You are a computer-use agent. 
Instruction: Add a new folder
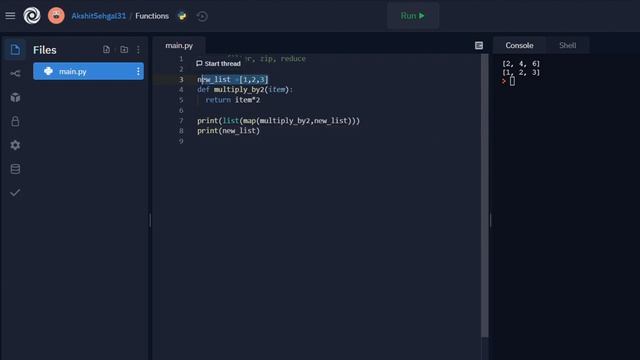(x=124, y=49)
